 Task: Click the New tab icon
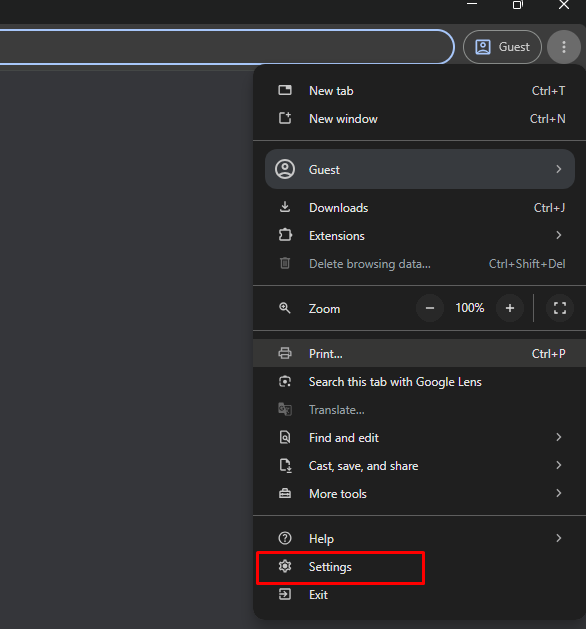pos(285,90)
